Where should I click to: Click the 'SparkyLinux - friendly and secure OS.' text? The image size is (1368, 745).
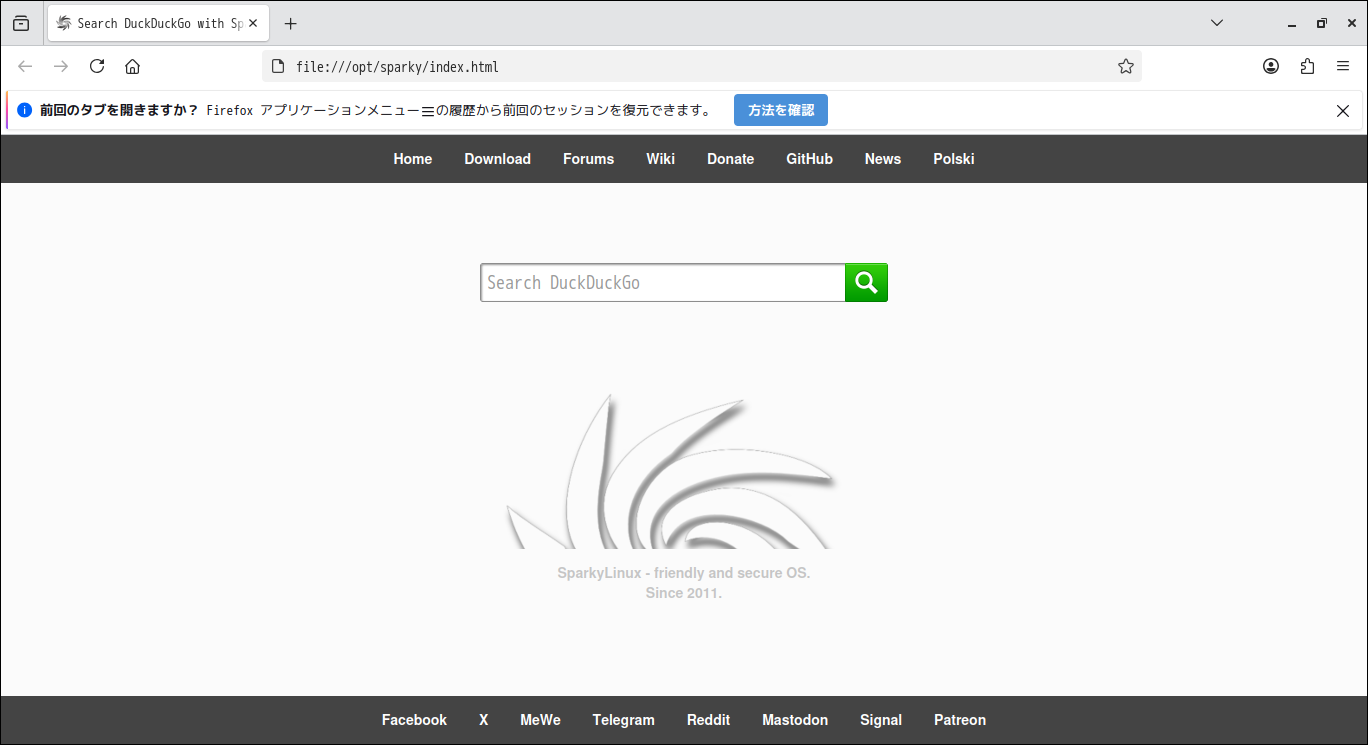[x=684, y=573]
